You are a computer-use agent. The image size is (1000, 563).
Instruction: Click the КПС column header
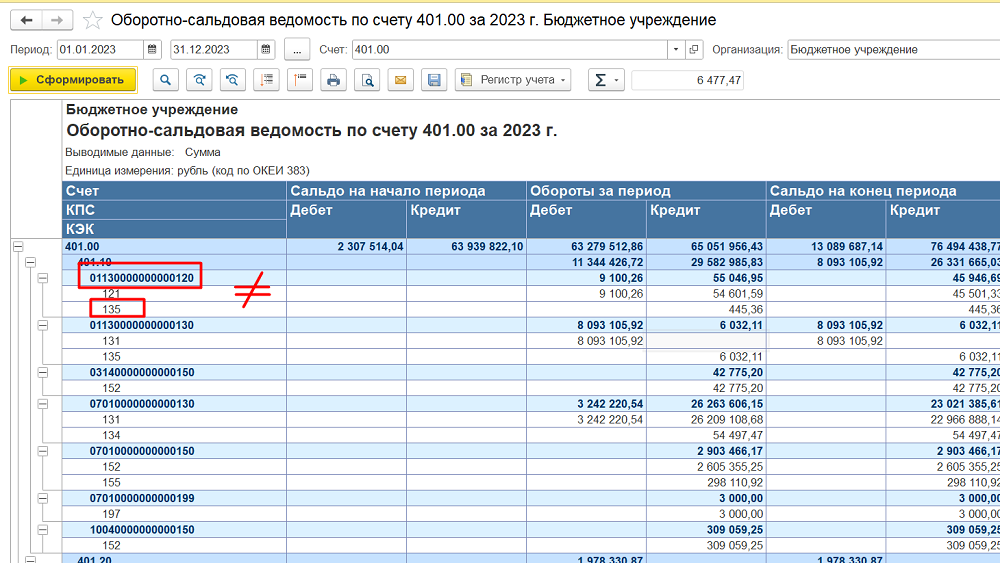click(x=174, y=210)
